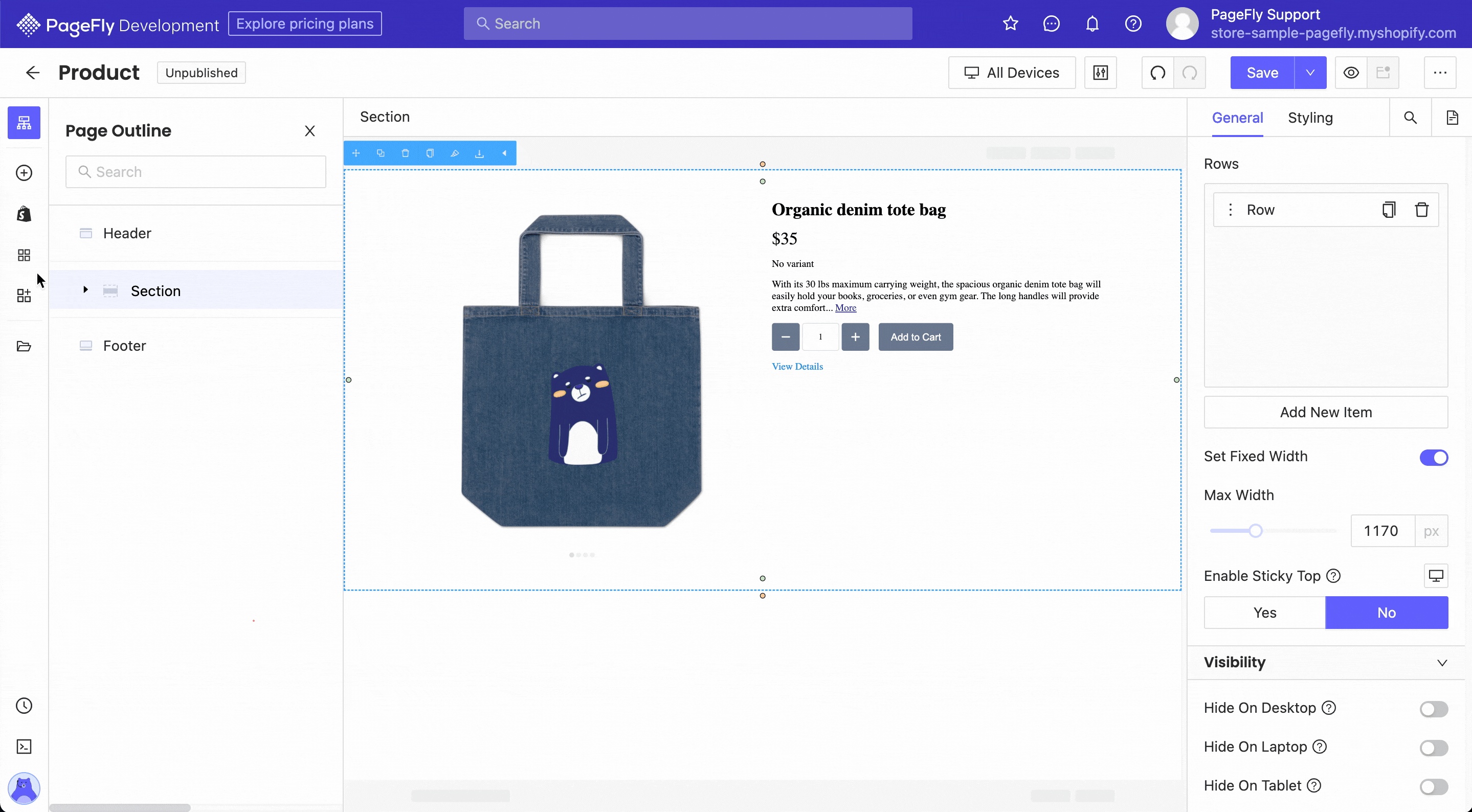Click the copy pages icon in section toolbar
The width and height of the screenshot is (1472, 812).
[430, 153]
